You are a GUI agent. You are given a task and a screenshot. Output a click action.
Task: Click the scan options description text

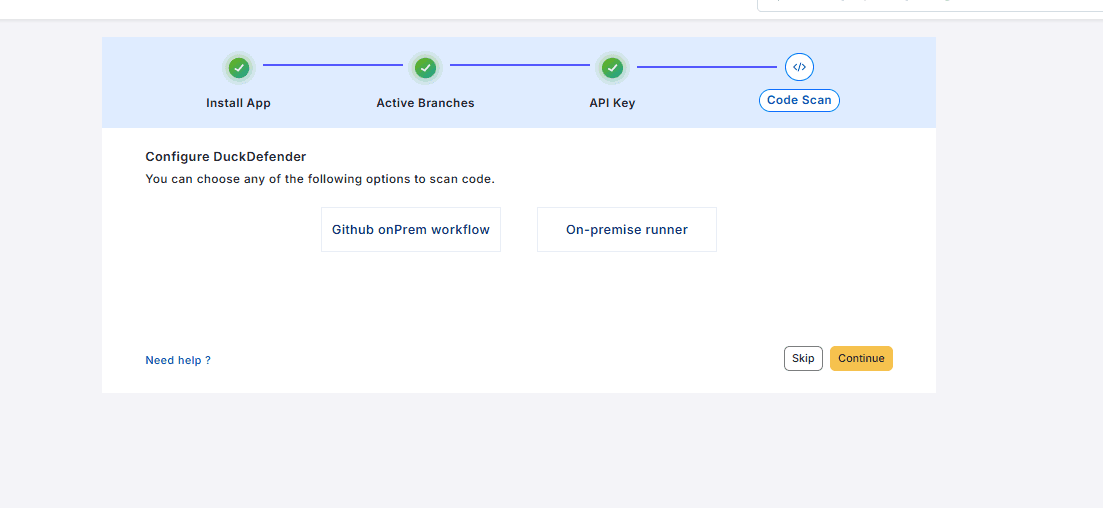tap(320, 180)
